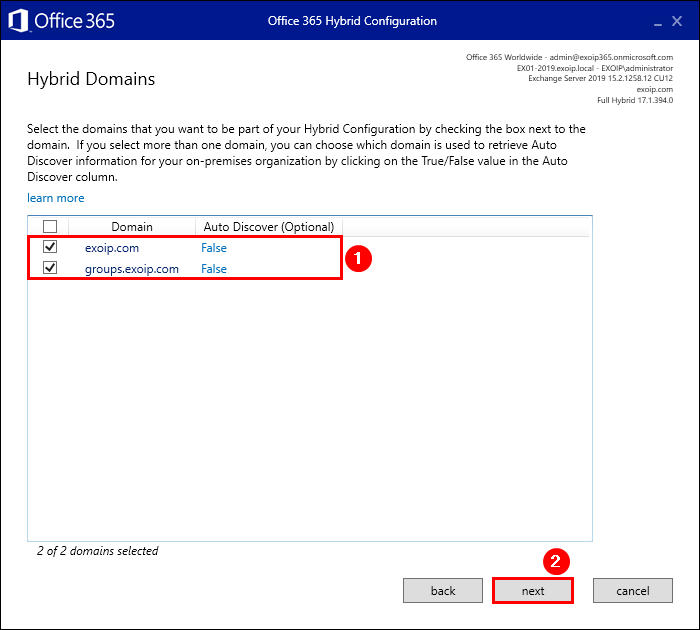Uncheck the exoip.com domain checkbox

[x=50, y=248]
